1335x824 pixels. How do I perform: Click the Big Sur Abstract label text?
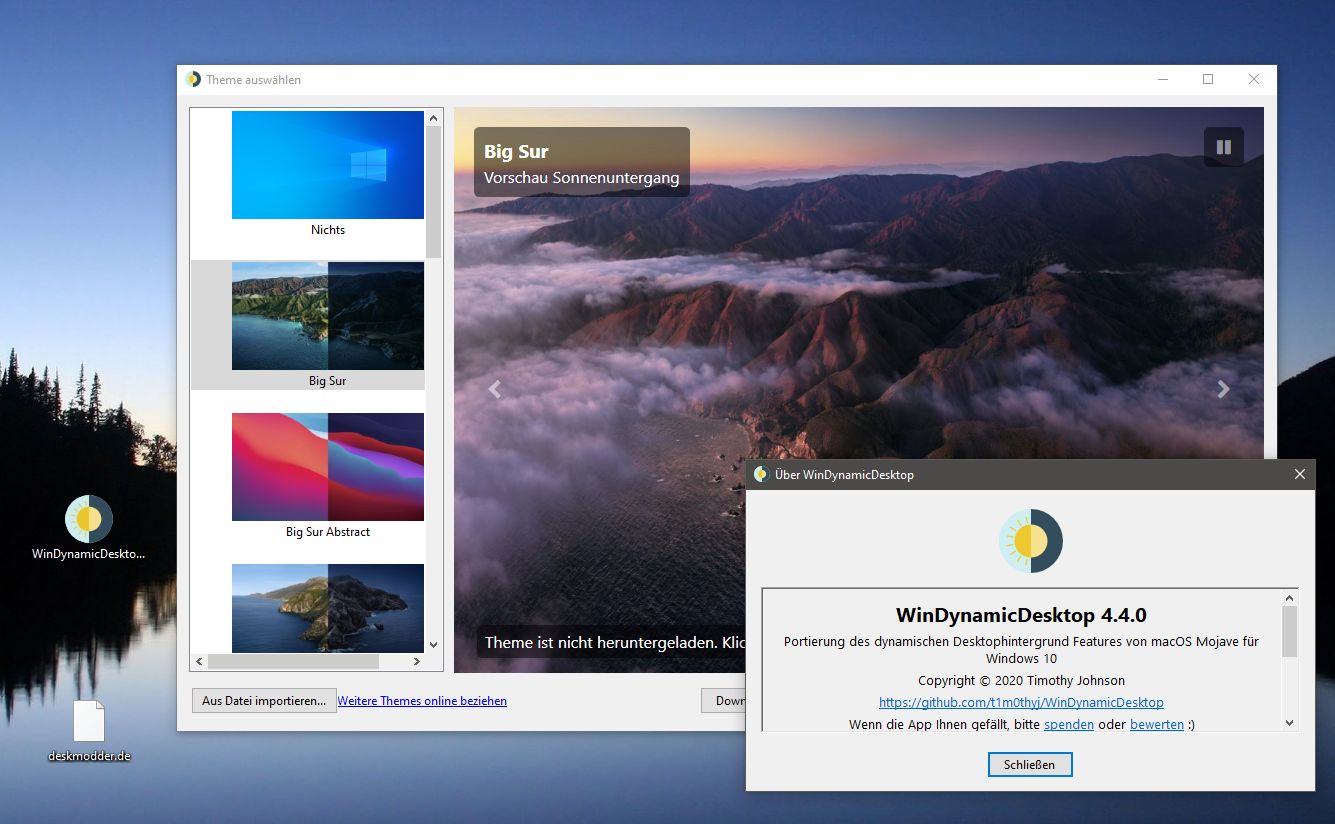(328, 532)
